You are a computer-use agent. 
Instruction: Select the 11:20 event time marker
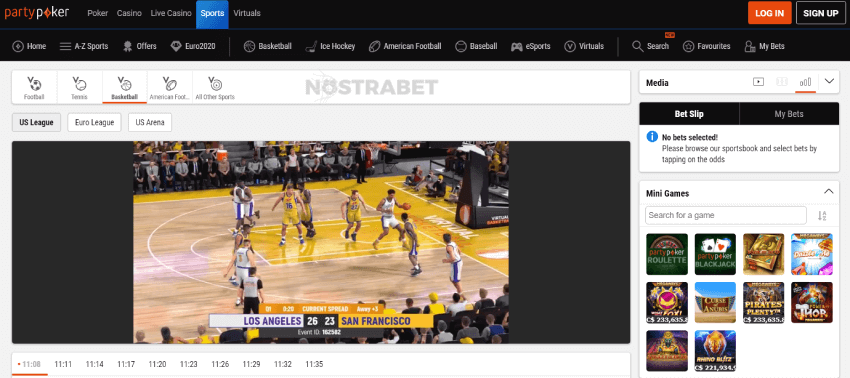click(x=157, y=364)
